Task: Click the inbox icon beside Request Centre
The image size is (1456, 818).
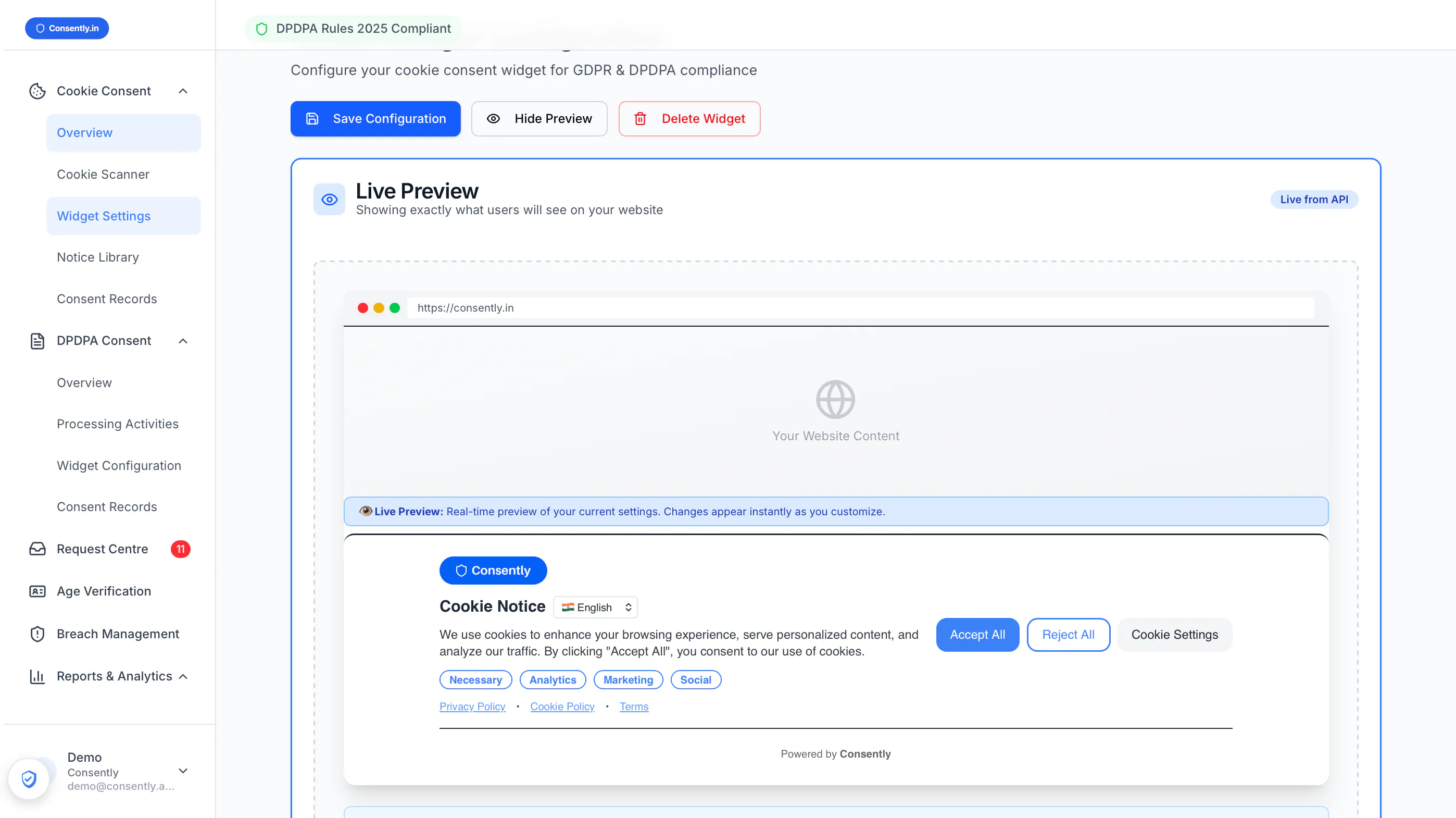Action: click(x=37, y=549)
